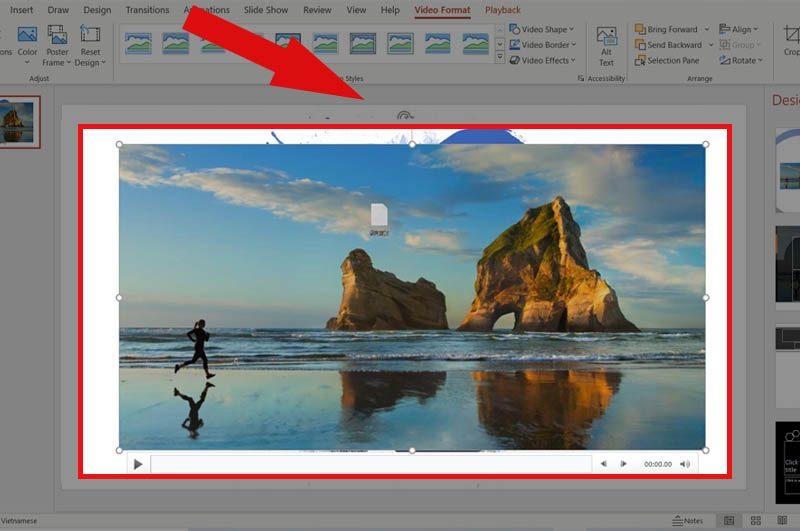Switch to Slide Sorter view in status bar
The height and width of the screenshot is (531, 800).
(756, 520)
